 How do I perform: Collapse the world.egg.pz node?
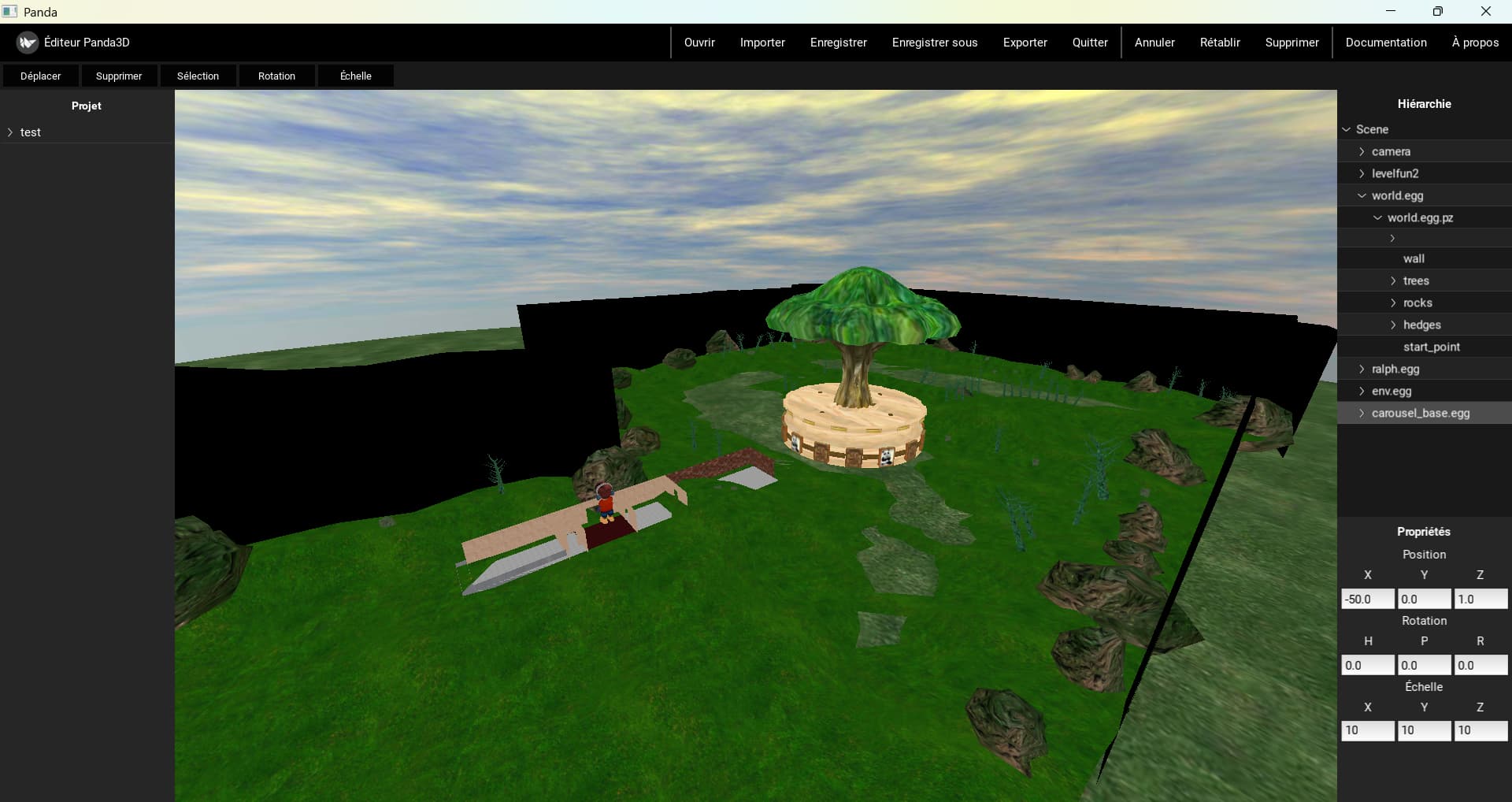1377,217
